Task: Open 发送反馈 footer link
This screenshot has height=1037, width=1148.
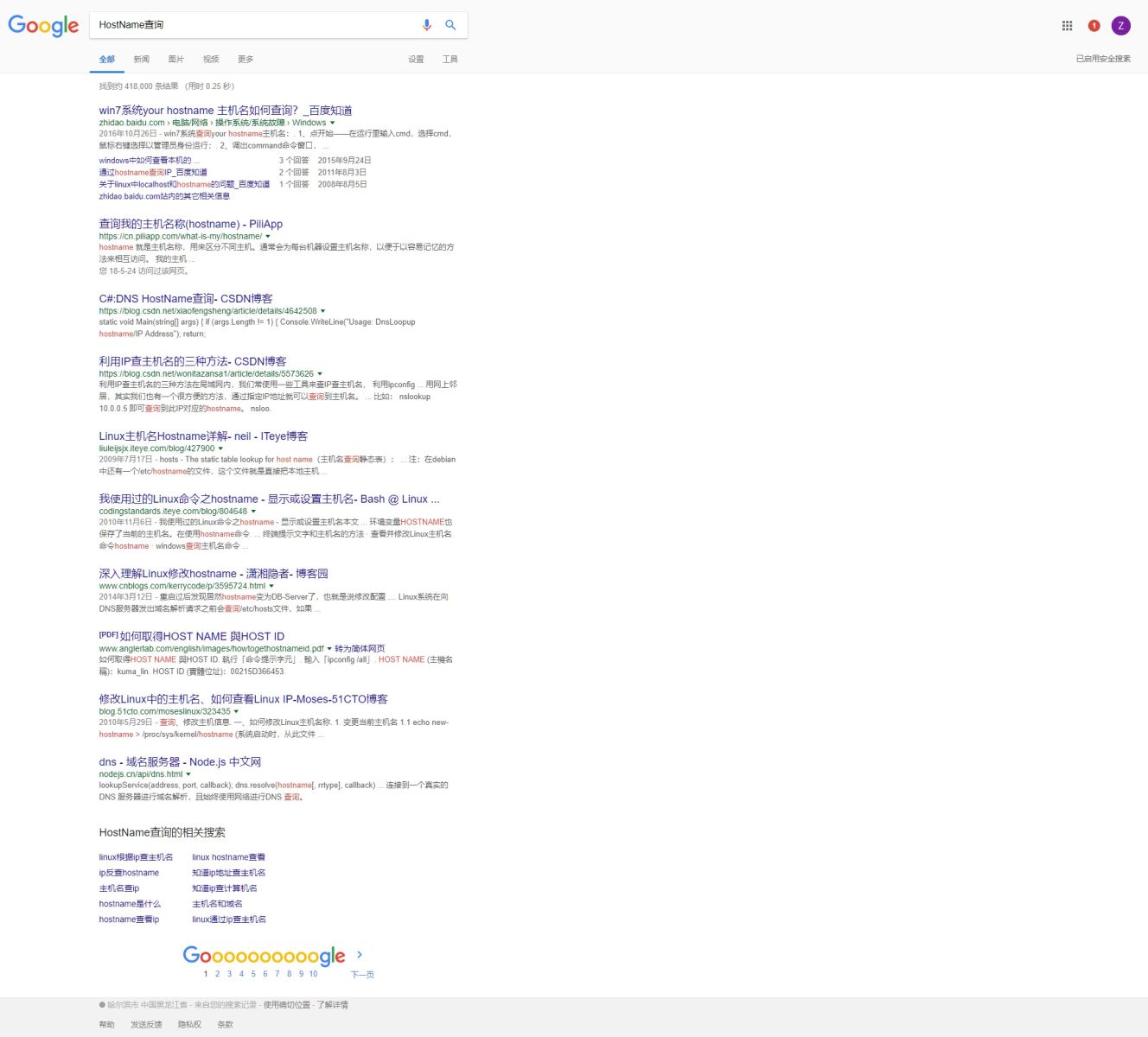Action: coord(146,1025)
